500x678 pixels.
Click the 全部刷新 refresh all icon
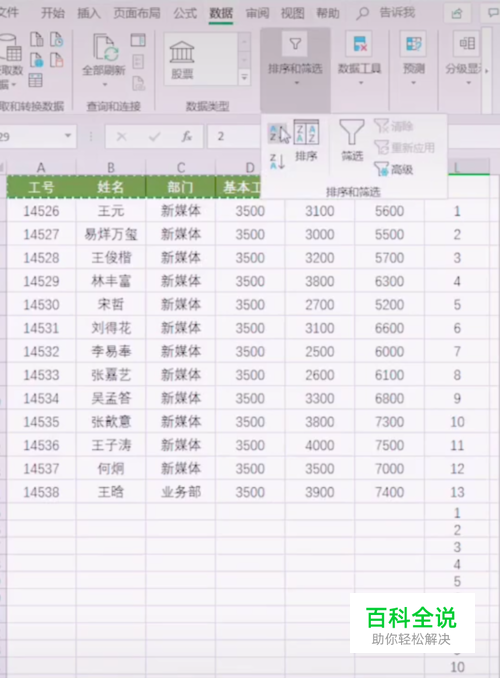click(x=105, y=48)
